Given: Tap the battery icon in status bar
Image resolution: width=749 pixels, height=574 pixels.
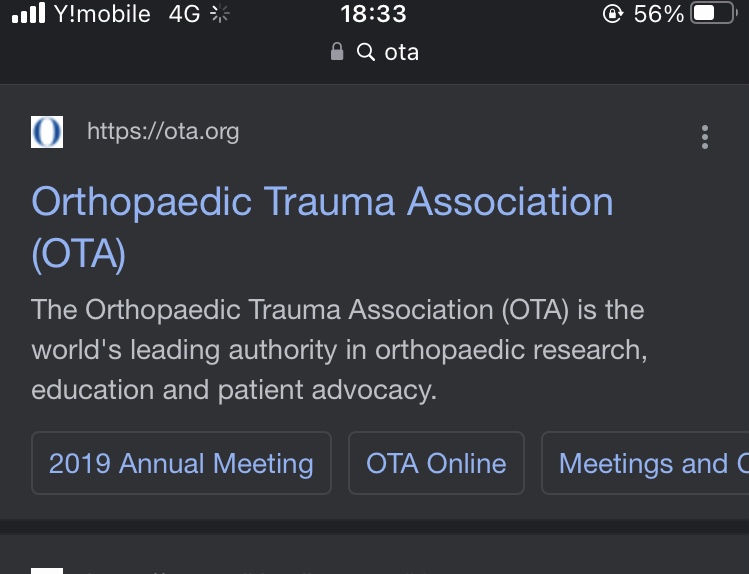Looking at the screenshot, I should (x=713, y=14).
